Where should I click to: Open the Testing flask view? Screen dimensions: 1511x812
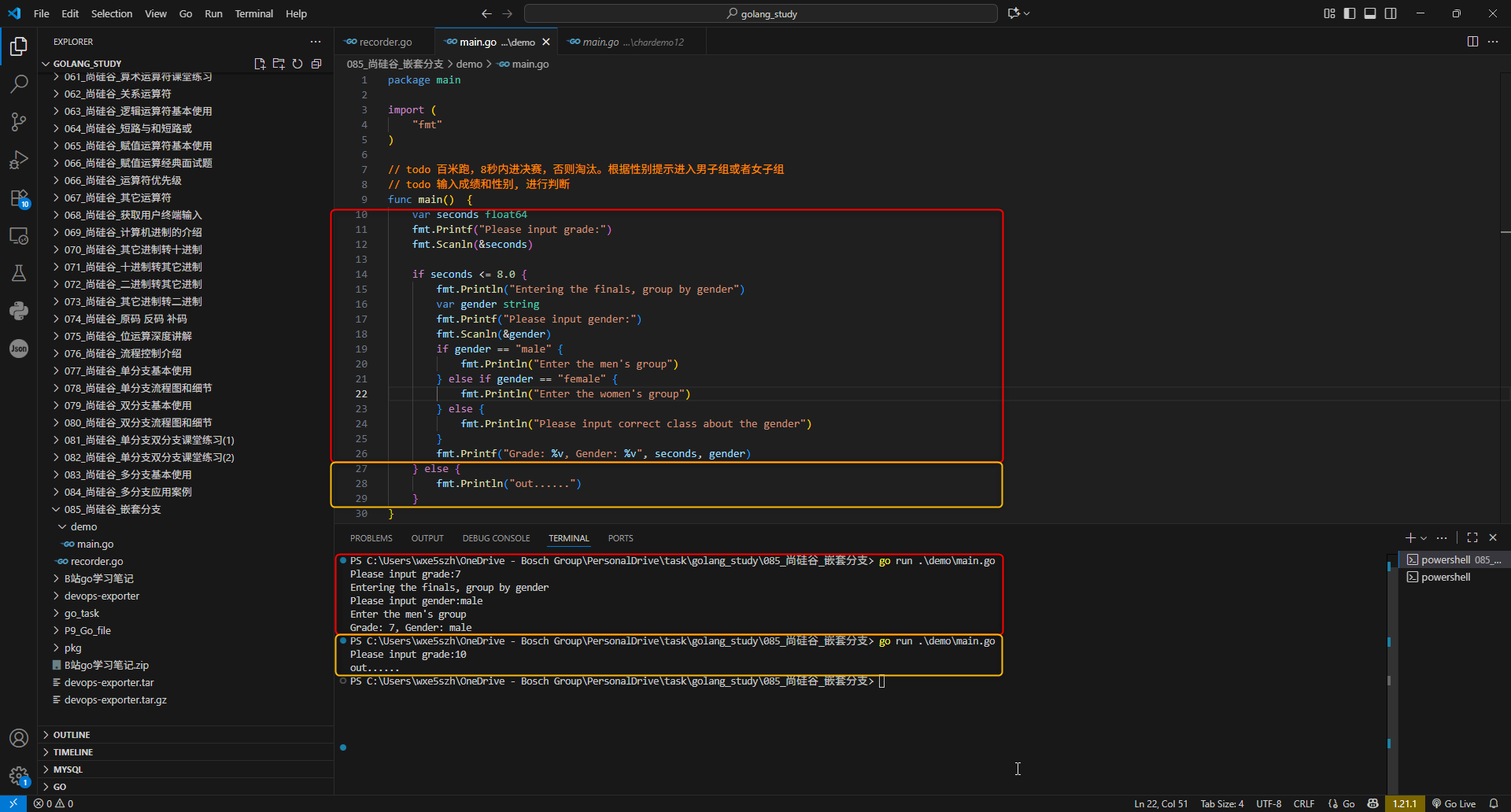coord(19,273)
